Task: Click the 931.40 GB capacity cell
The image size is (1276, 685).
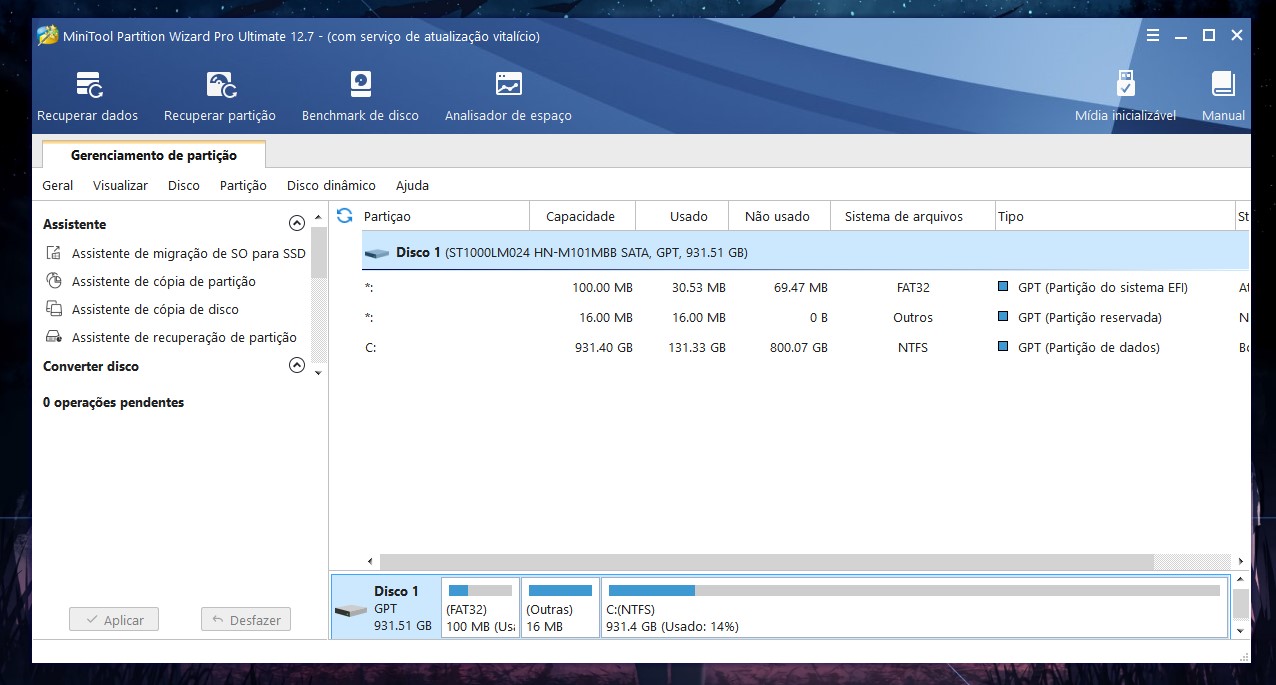Action: click(604, 348)
